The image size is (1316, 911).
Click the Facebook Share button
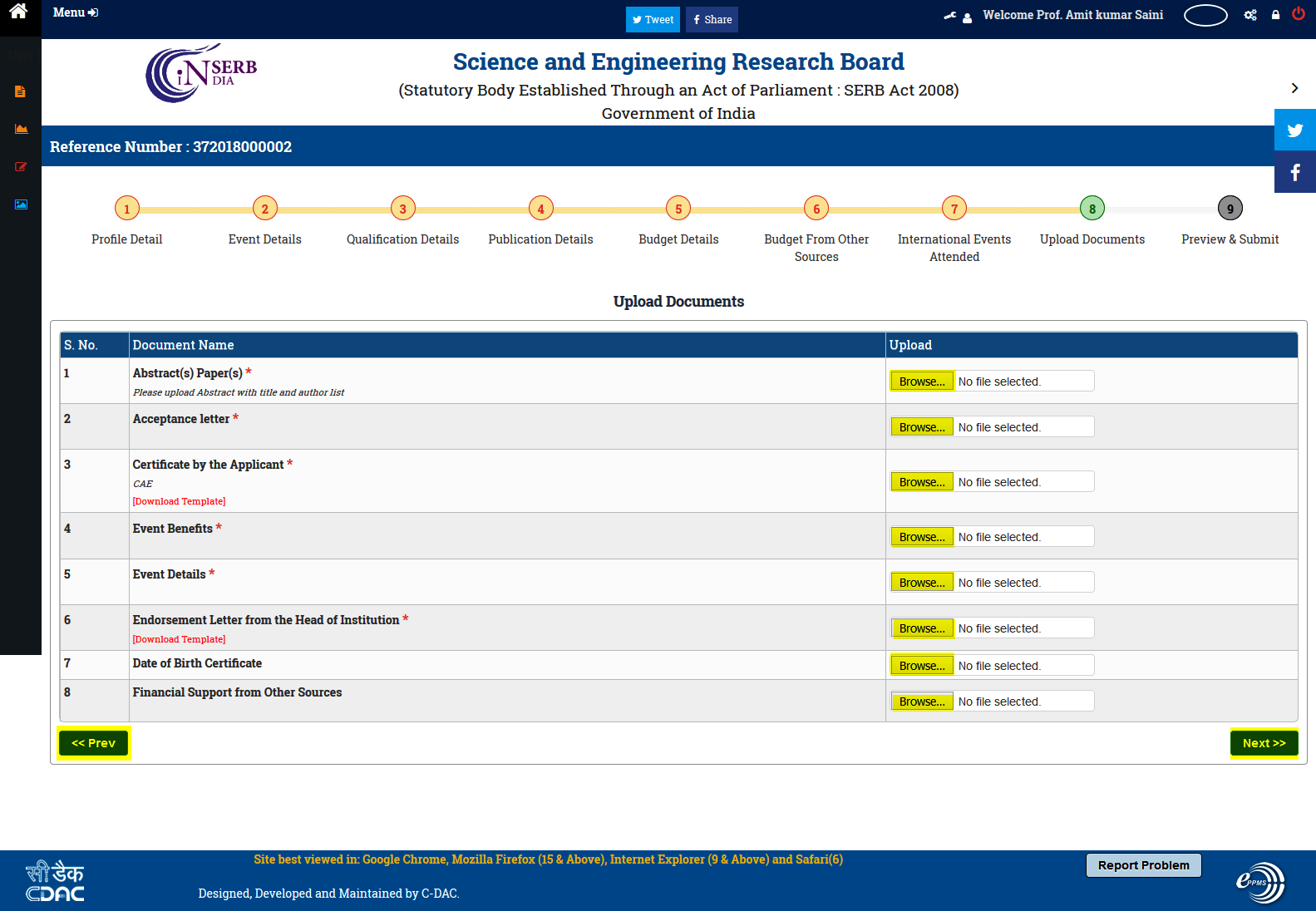click(x=712, y=19)
